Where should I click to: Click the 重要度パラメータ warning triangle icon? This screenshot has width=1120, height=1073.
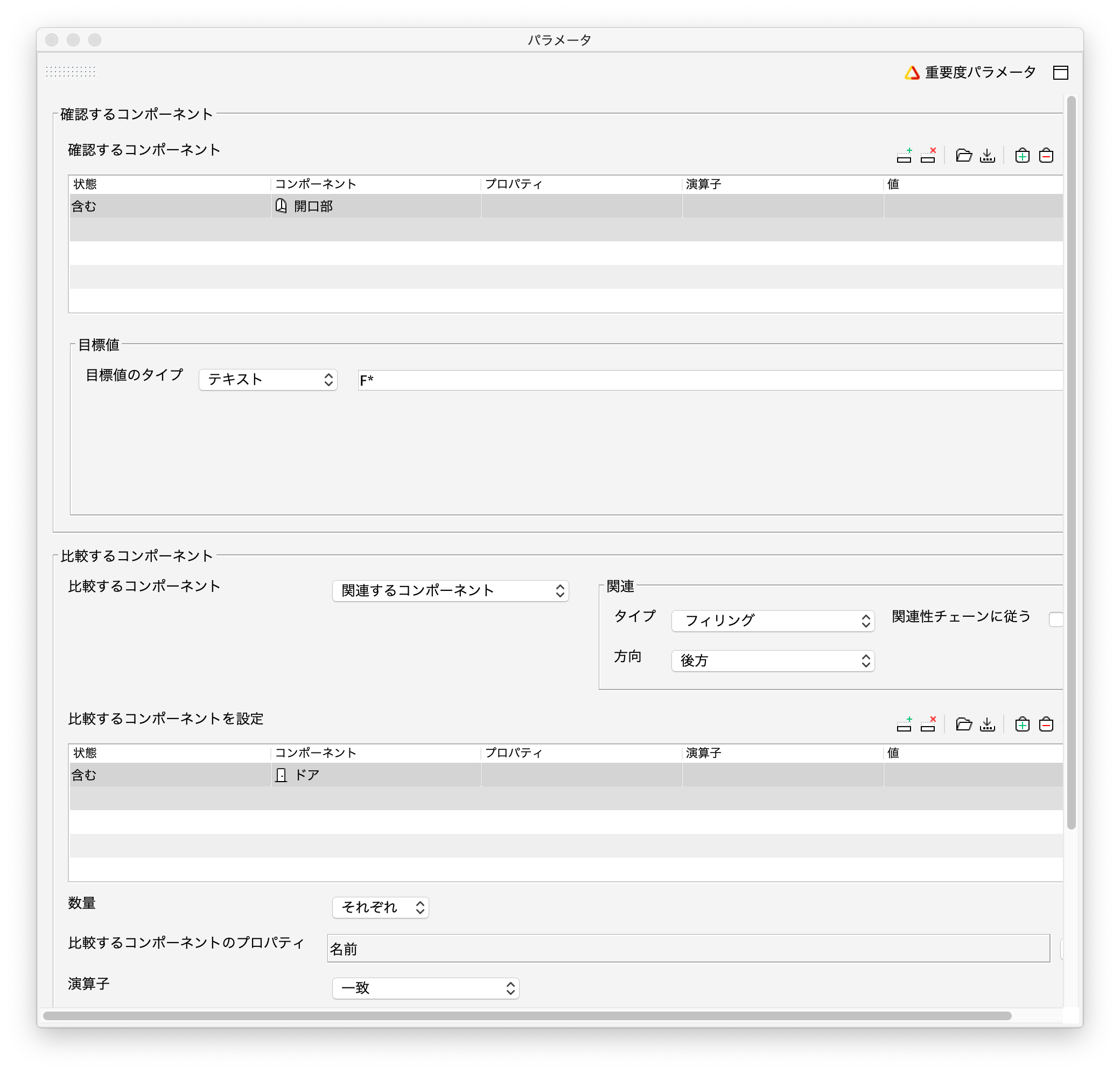pos(912,73)
